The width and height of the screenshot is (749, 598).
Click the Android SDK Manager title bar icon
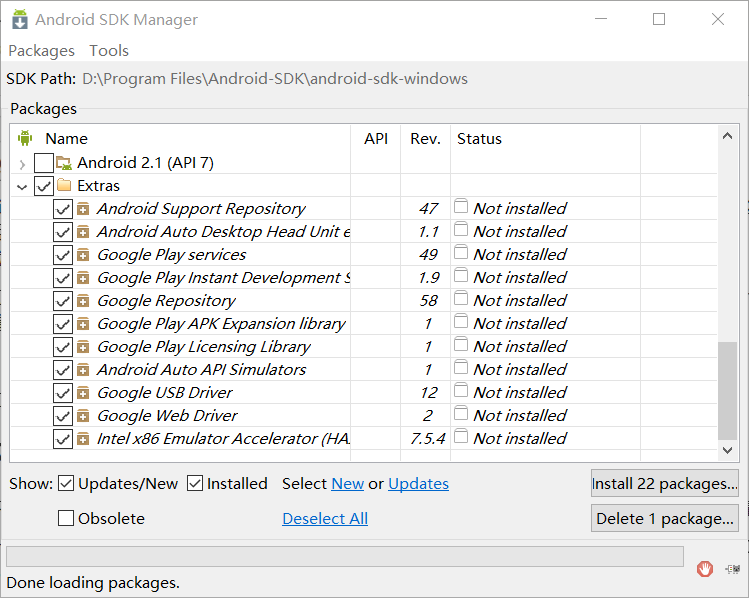[x=20, y=19]
